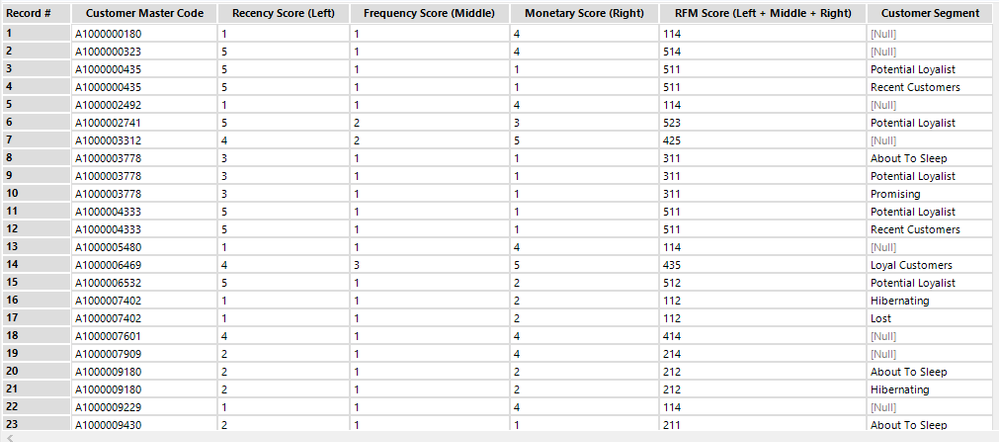Select the RFM Score column header
Viewport: 999px width, 442px height.
click(761, 13)
